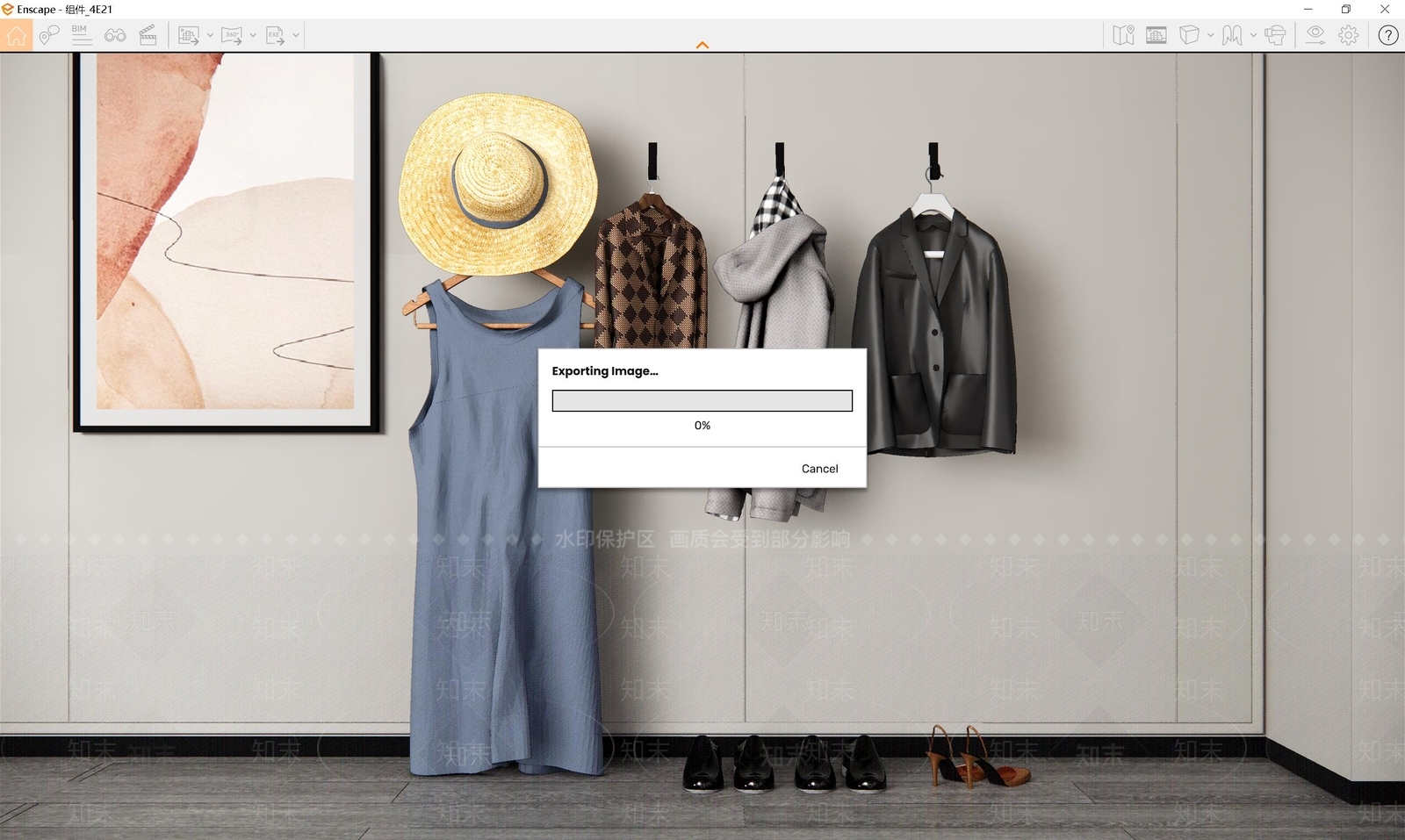Click the "Exporting Image..." dialog title
The height and width of the screenshot is (840, 1405).
pos(605,371)
